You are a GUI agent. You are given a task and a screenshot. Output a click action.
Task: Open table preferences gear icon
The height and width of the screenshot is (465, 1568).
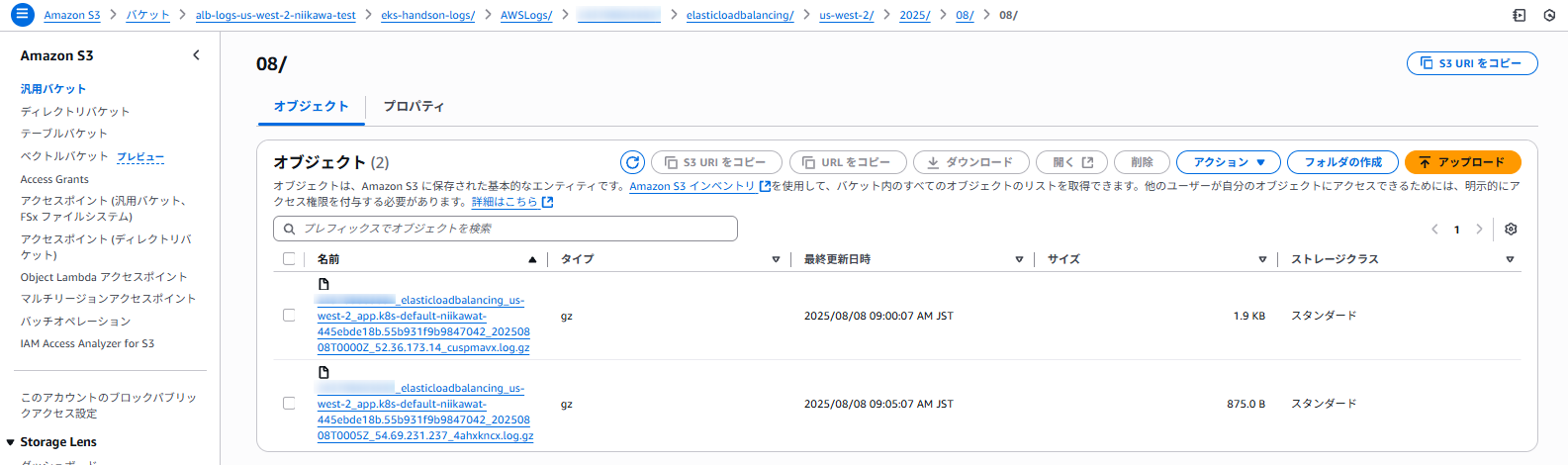1511,229
